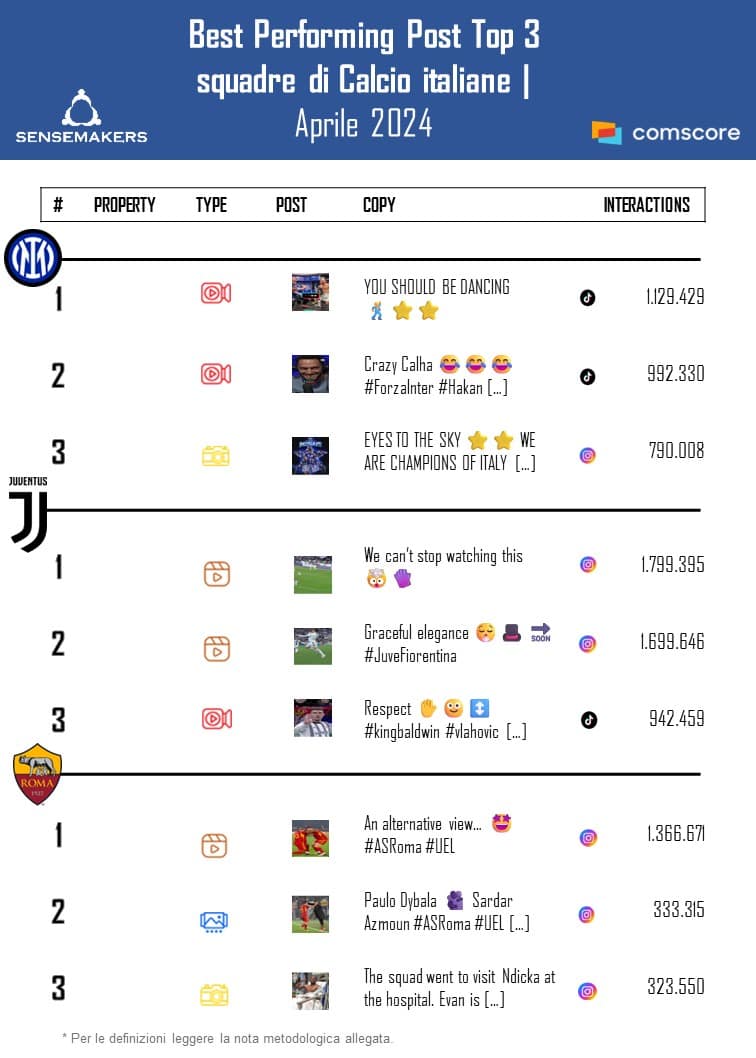The image size is (756, 1058).
Task: Click the COPY column header
Action: 379,205
